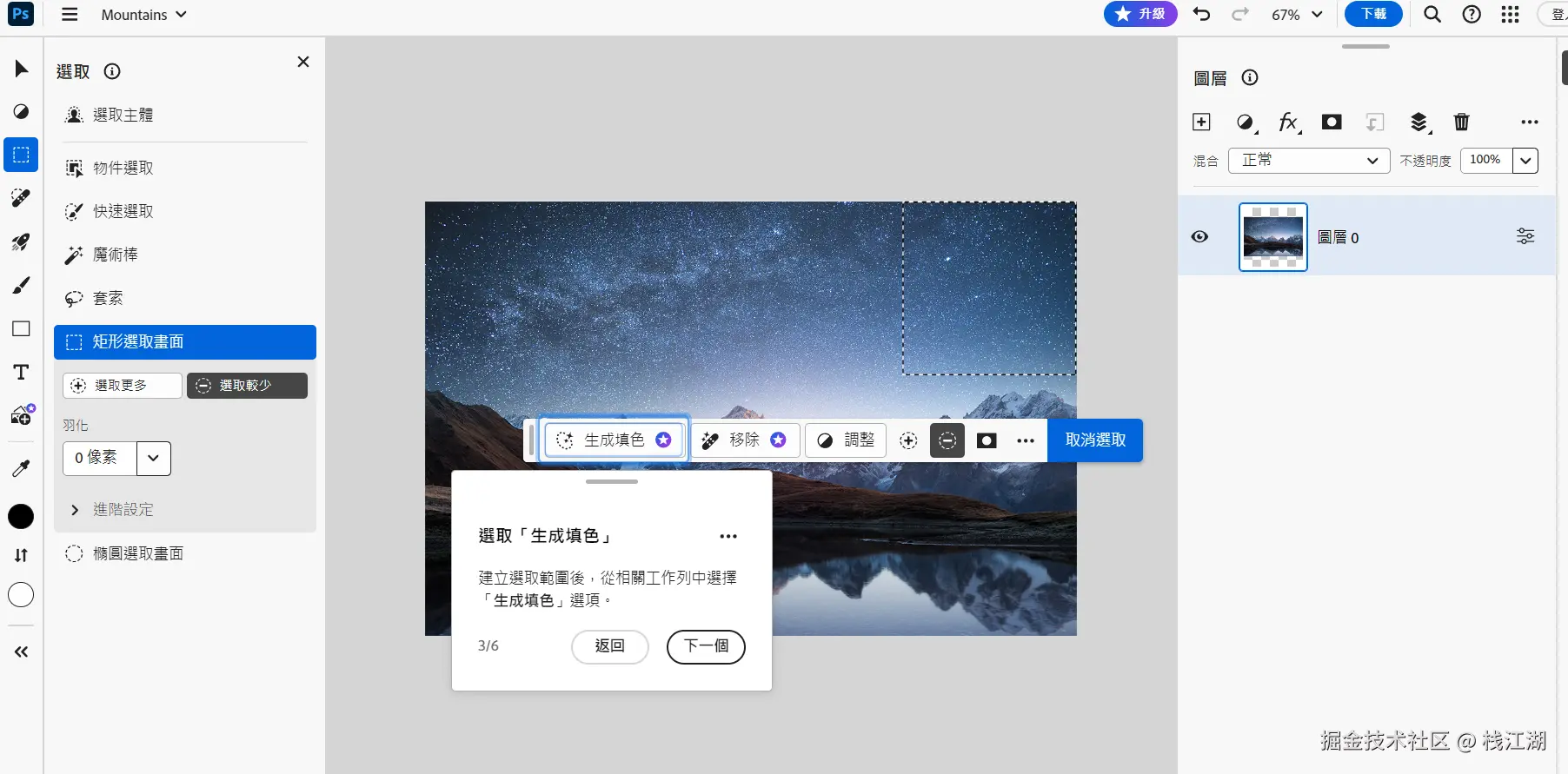Open the opacity 100% dropdown arrow
The height and width of the screenshot is (774, 1568).
tap(1525, 161)
